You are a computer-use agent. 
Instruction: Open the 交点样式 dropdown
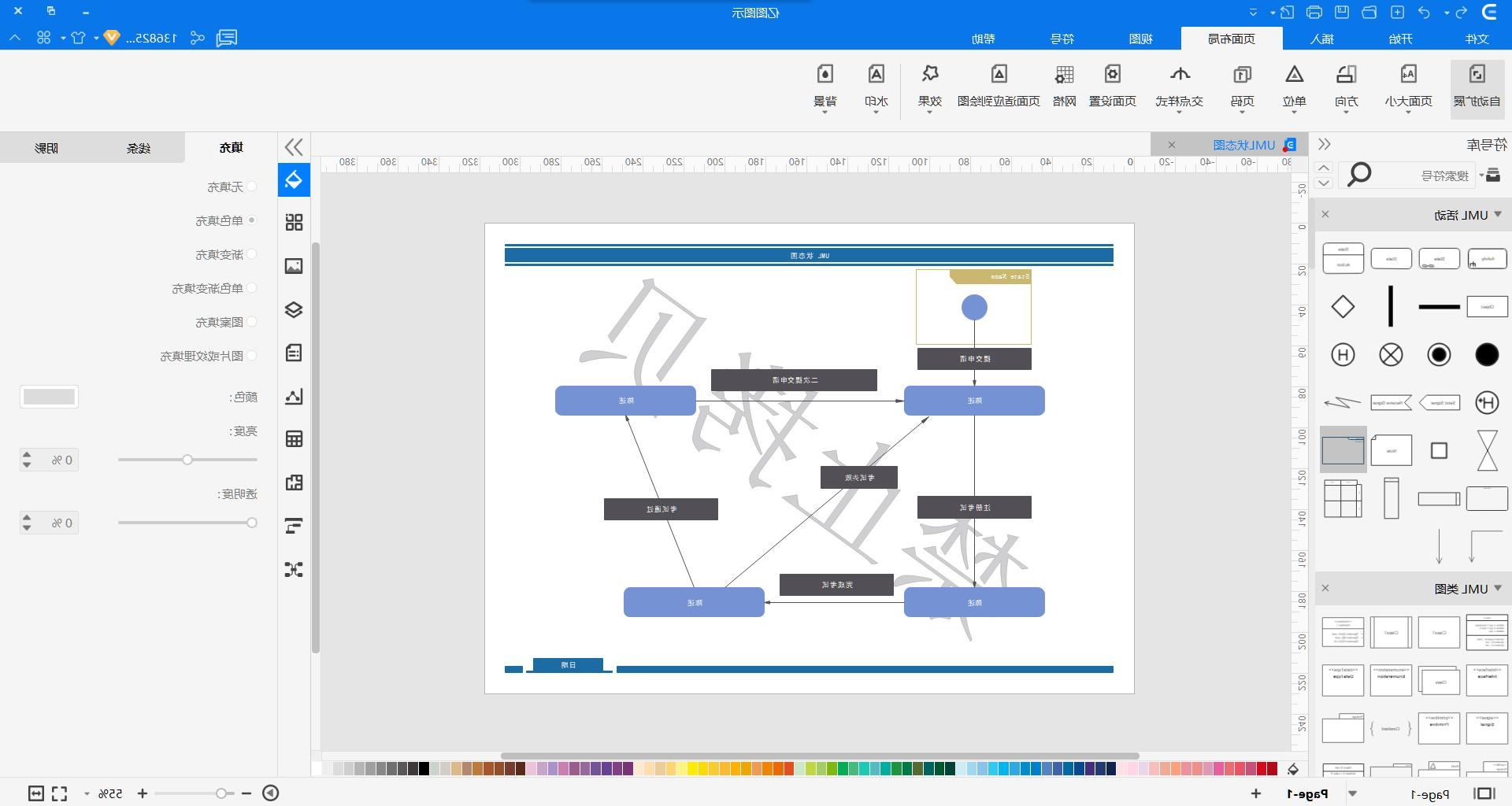pyautogui.click(x=1179, y=89)
